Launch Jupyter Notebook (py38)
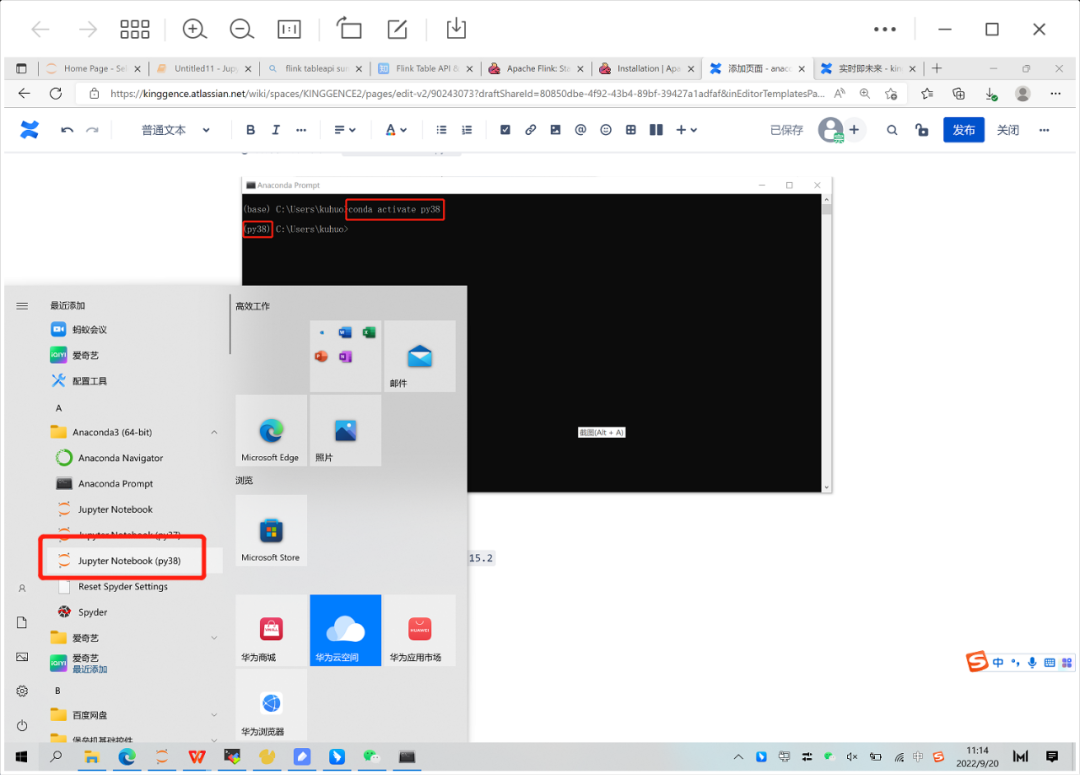The height and width of the screenshot is (775, 1080). pos(129,561)
